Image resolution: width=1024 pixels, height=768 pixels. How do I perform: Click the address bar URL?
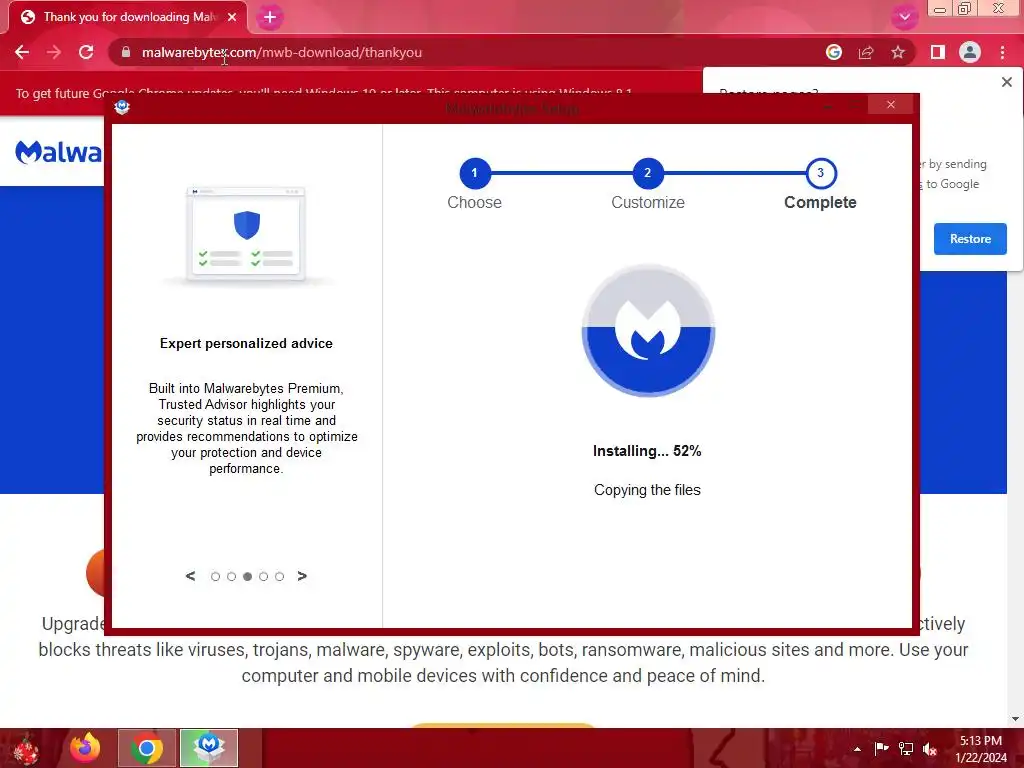pyautogui.click(x=281, y=52)
